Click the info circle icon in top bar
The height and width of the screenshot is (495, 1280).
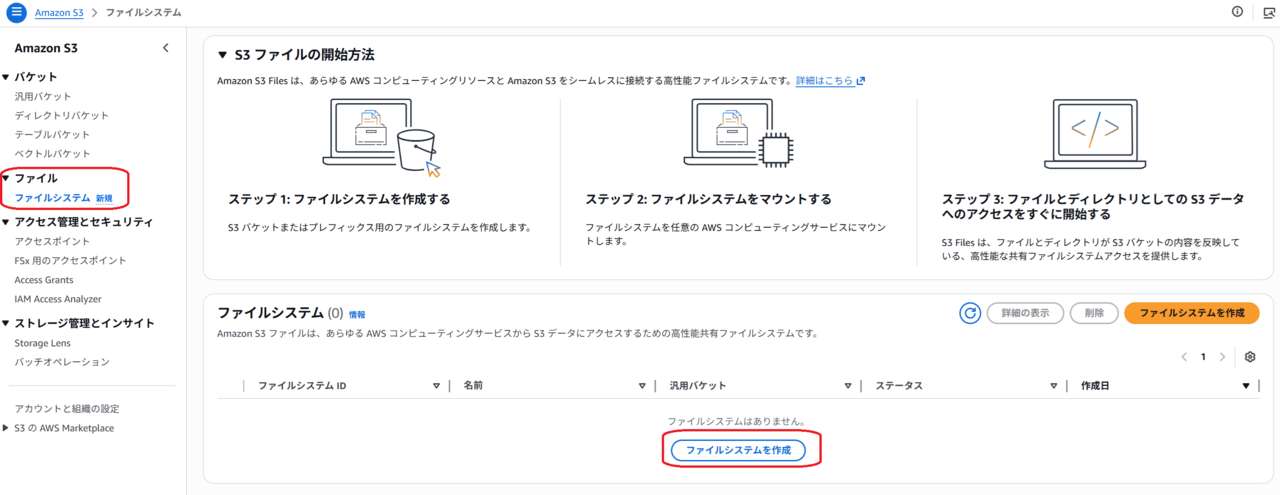[x=1237, y=12]
